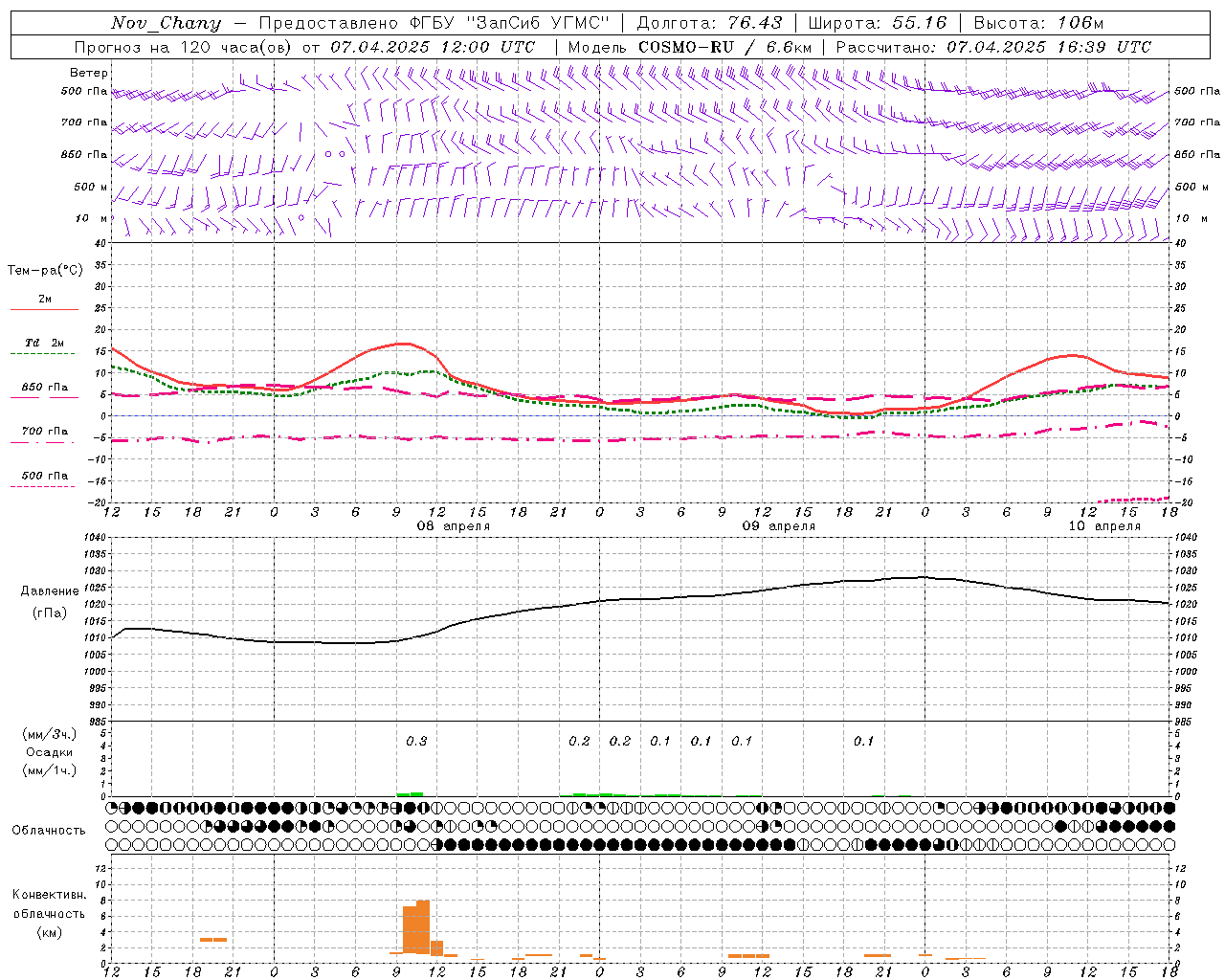
Task: Click the 500 гПа temperature legend entry
Action: point(44,476)
